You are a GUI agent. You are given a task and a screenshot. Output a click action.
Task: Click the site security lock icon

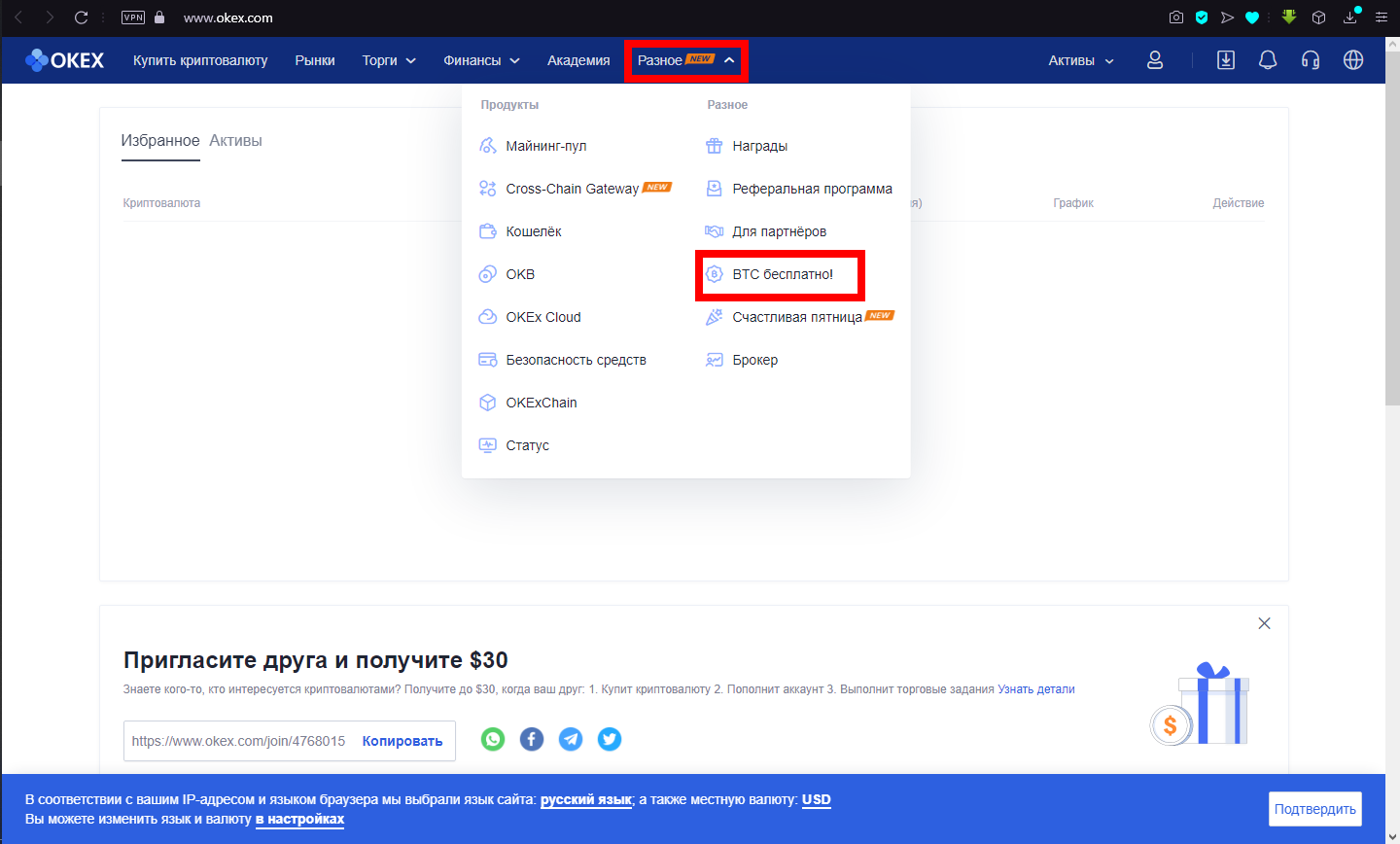[x=159, y=18]
